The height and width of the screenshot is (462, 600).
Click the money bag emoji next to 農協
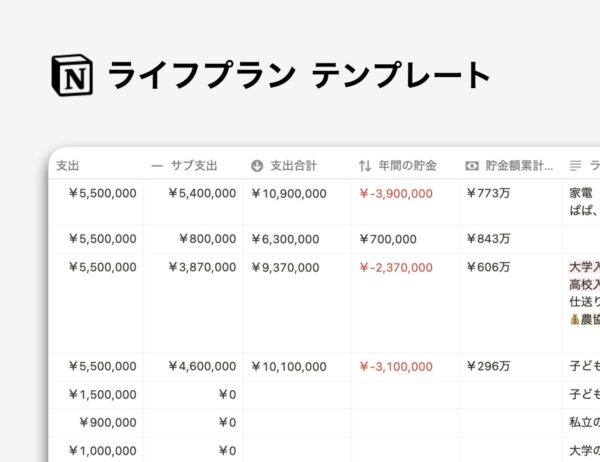coord(574,319)
